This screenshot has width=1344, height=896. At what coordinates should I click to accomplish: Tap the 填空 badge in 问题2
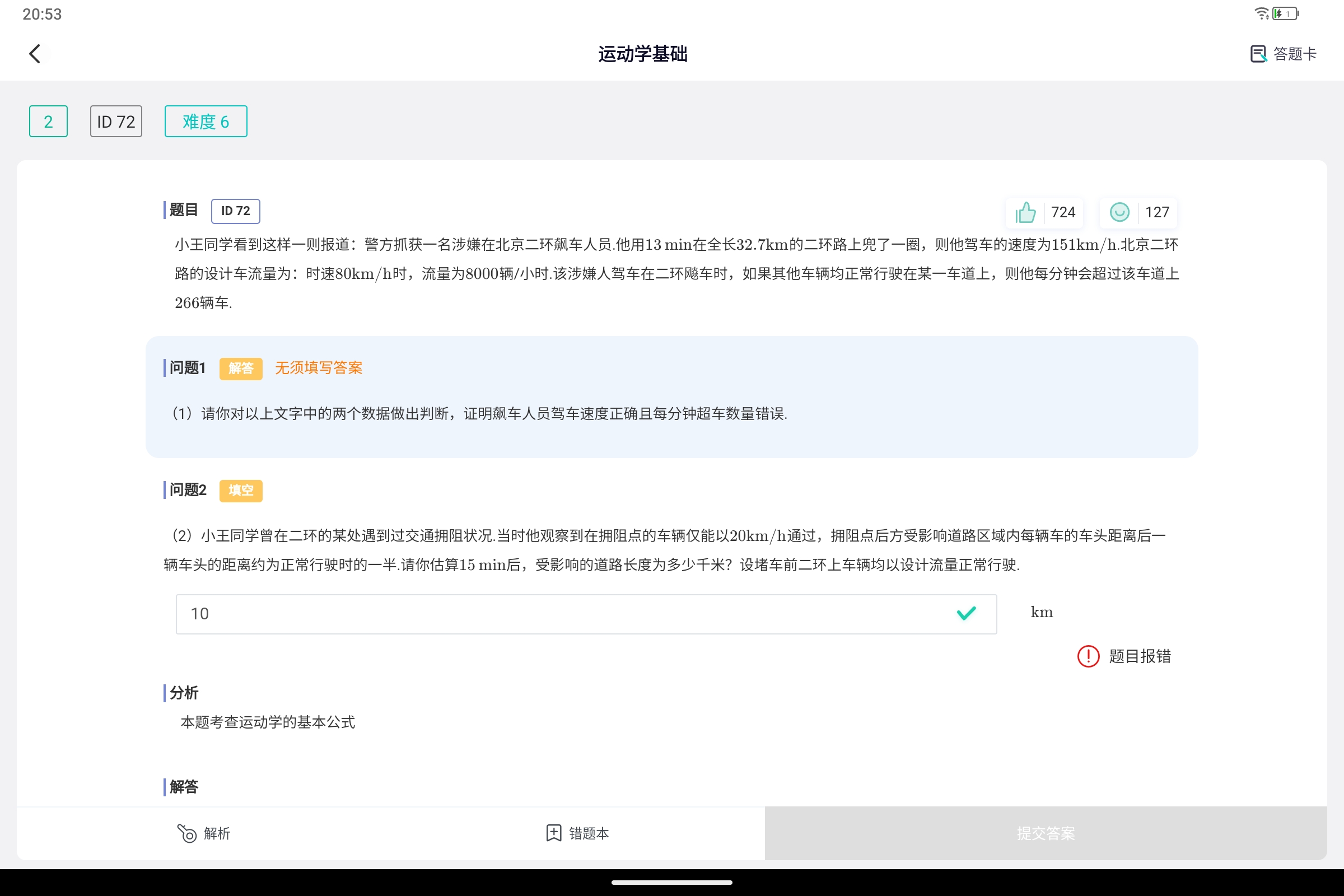click(x=241, y=491)
